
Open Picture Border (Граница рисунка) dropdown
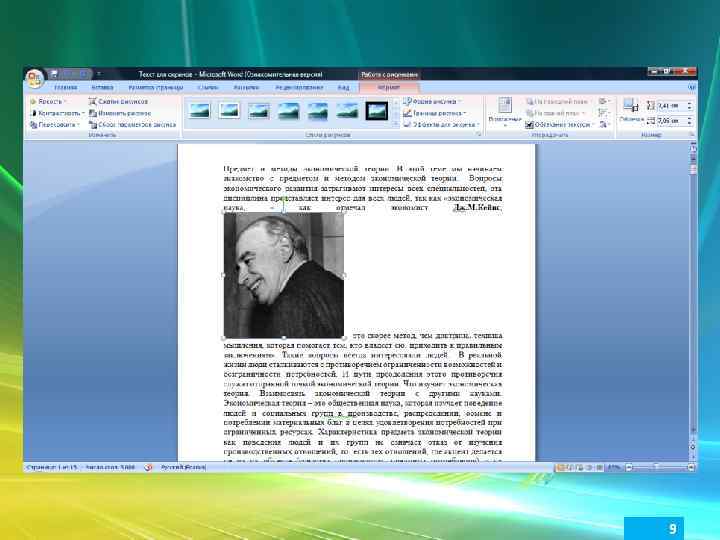pos(434,113)
